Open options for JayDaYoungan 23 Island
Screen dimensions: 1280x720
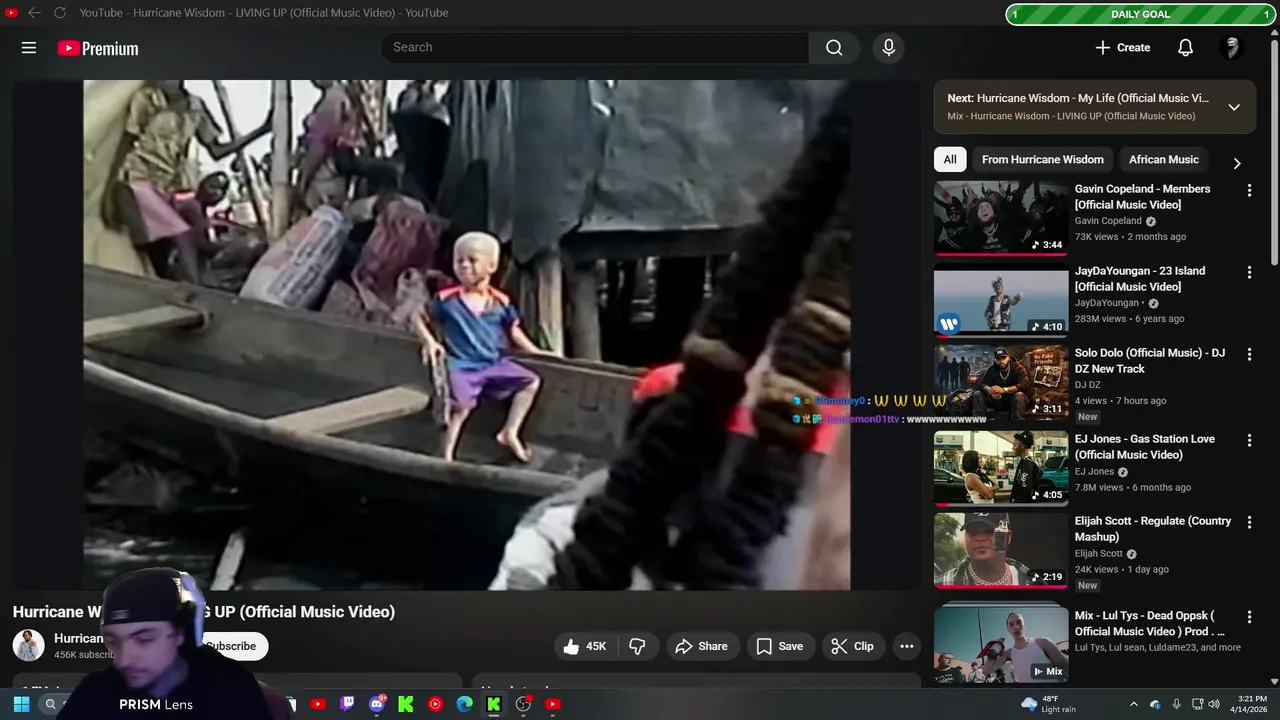coord(1249,272)
